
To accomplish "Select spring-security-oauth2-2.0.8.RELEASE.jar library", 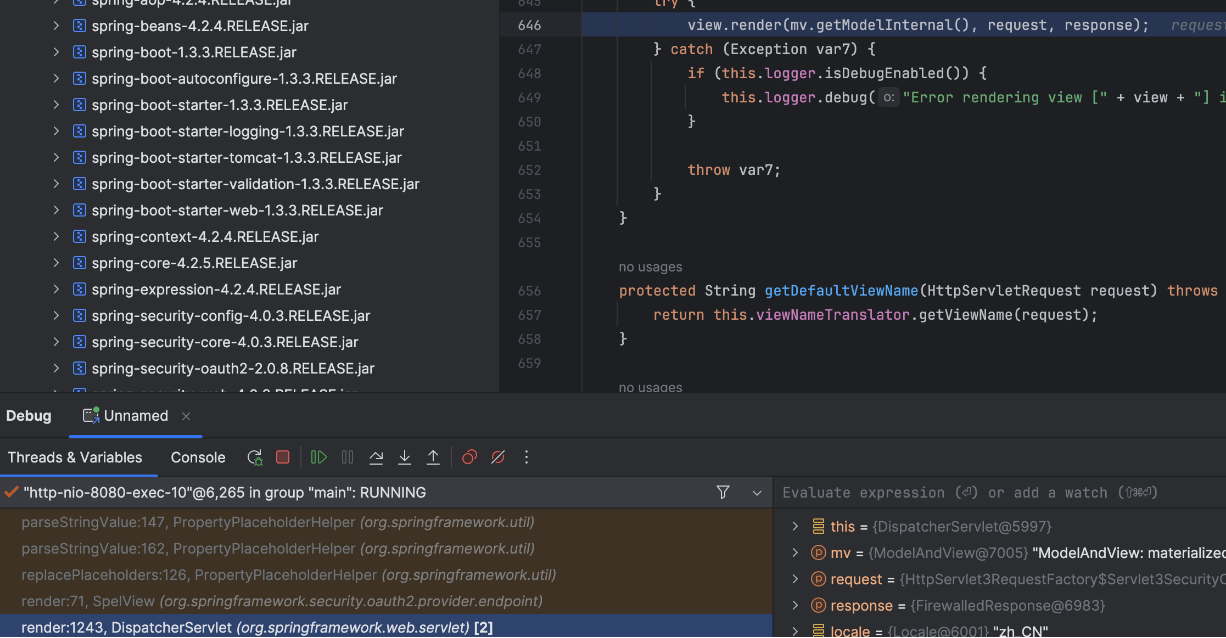I will pos(233,368).
